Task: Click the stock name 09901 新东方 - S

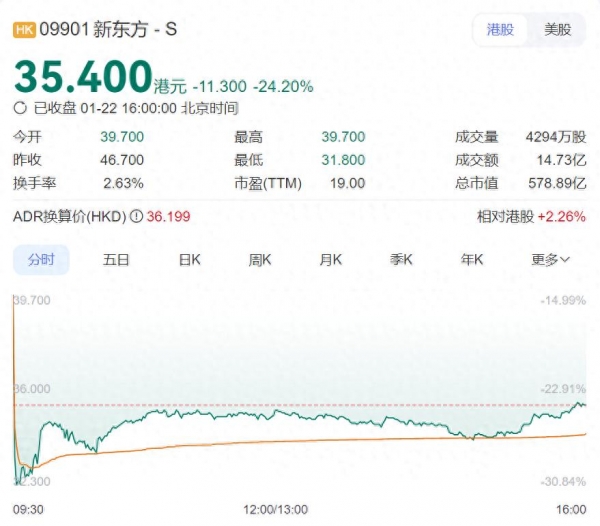Action: (x=108, y=29)
